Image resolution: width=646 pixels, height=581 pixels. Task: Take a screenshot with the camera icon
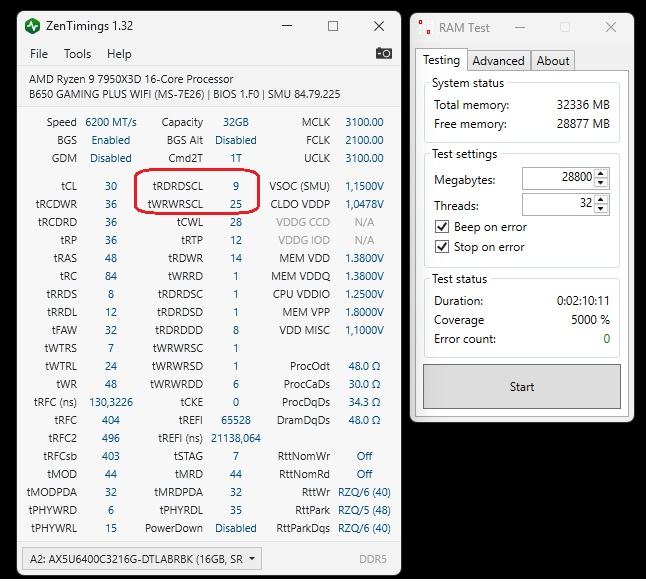click(384, 54)
